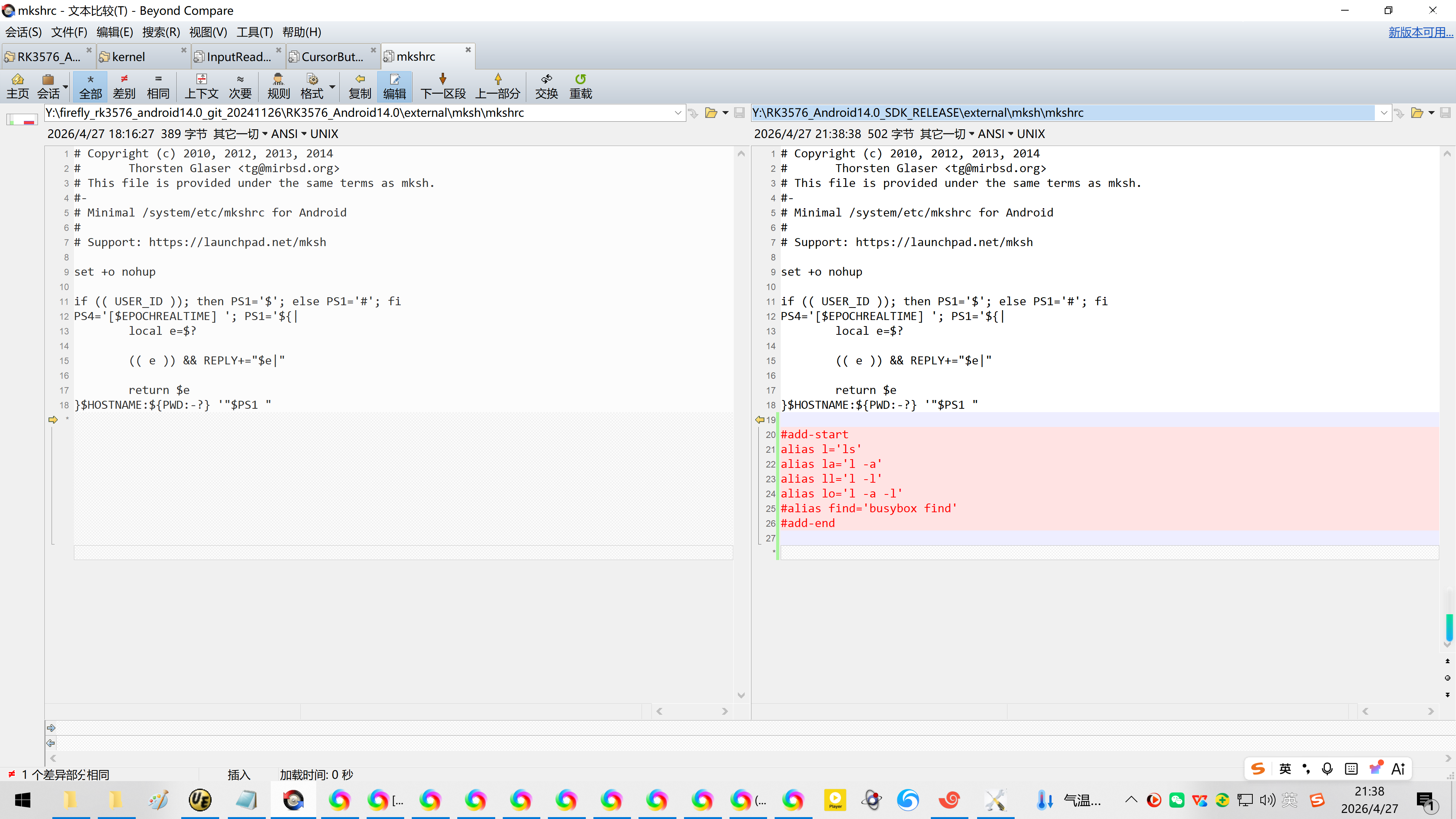The height and width of the screenshot is (819, 1456).
Task: Click Next Section (下一区段) arrow icon
Action: click(442, 79)
